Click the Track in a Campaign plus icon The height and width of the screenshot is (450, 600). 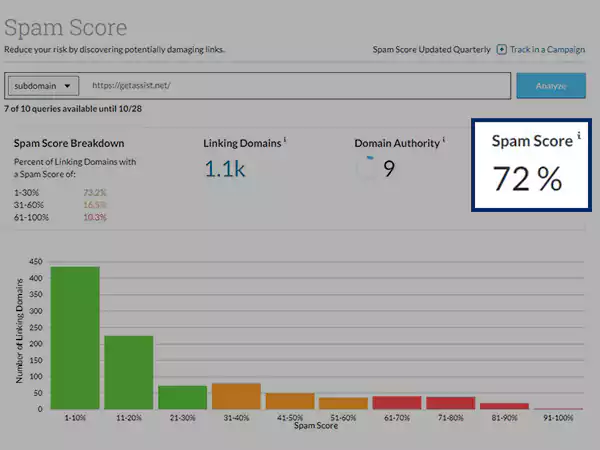click(x=501, y=49)
